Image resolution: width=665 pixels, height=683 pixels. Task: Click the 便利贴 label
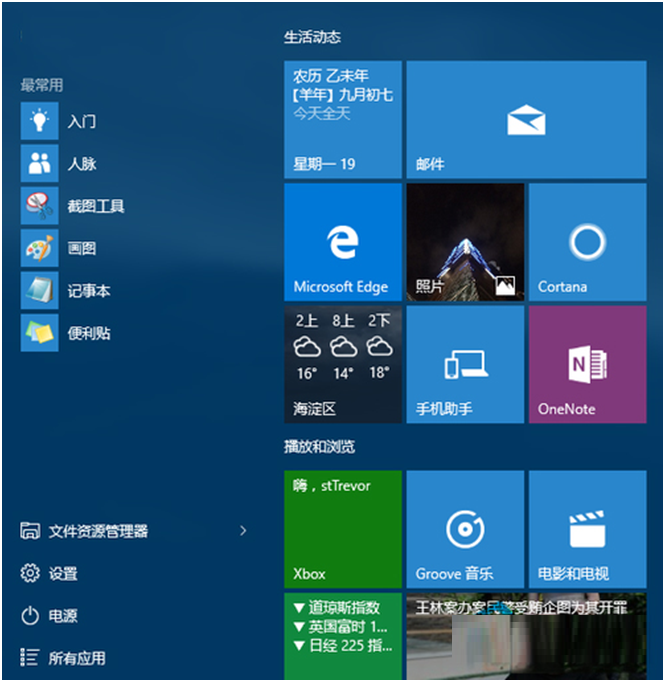pyautogui.click(x=89, y=333)
